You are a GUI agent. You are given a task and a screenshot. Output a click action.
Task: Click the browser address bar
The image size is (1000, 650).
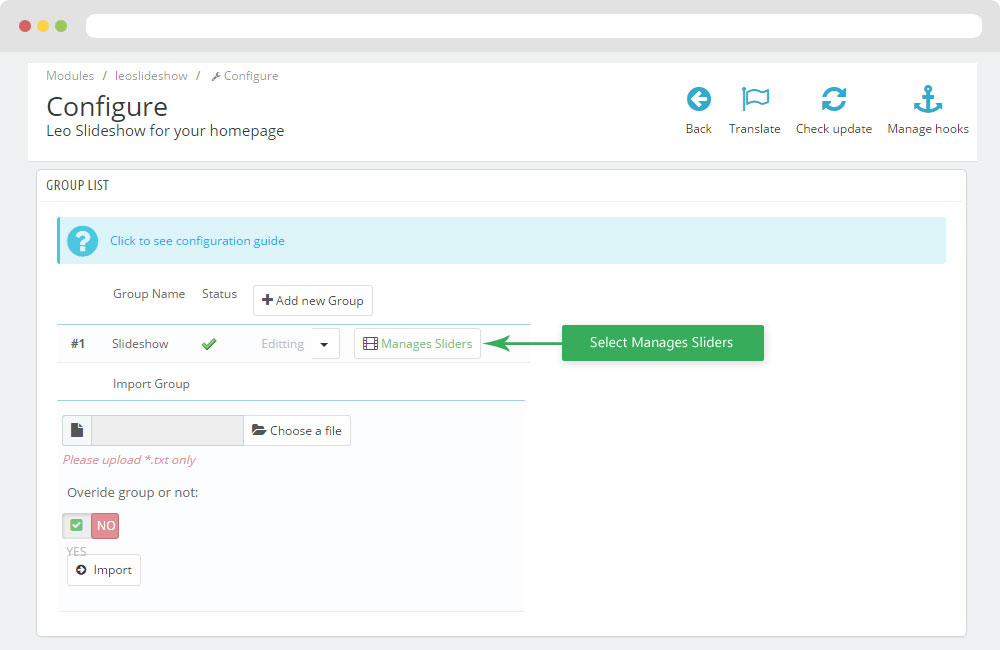[x=534, y=26]
